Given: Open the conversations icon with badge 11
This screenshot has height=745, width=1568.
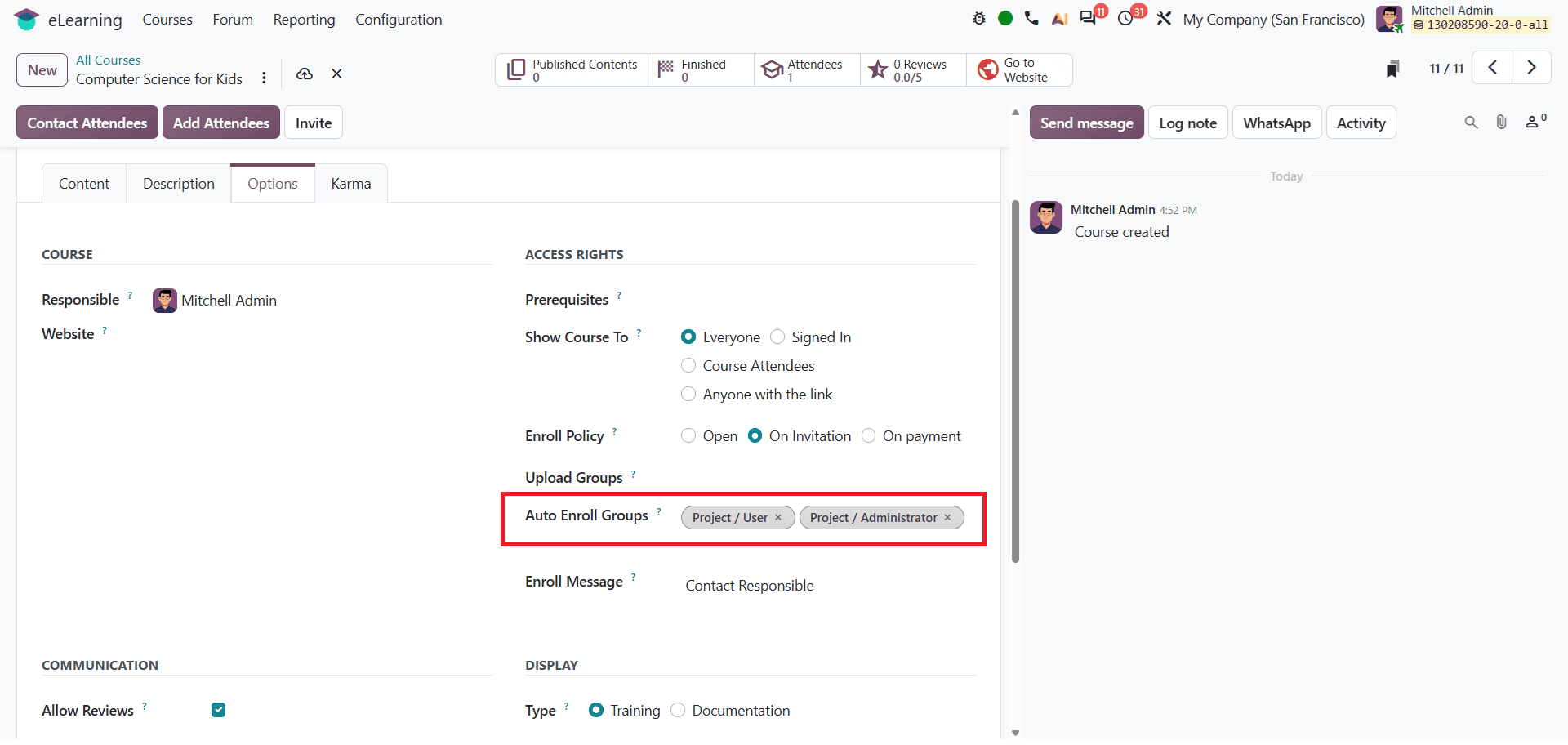Looking at the screenshot, I should [x=1089, y=18].
